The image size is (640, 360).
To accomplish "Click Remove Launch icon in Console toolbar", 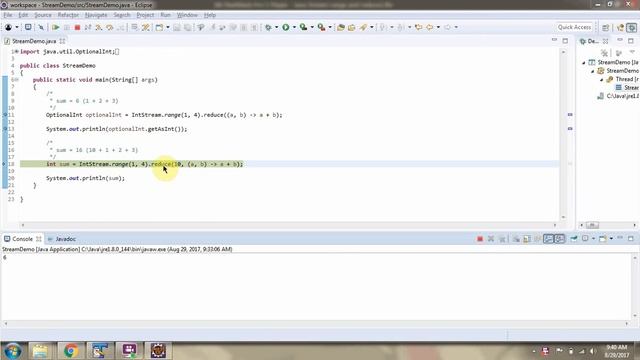I will (491, 239).
